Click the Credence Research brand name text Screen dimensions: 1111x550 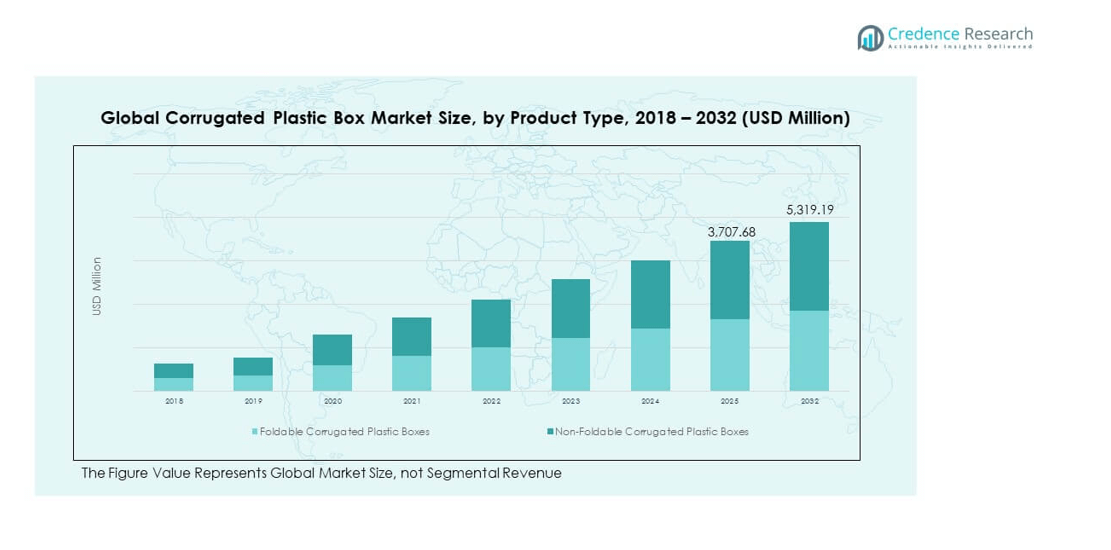[x=960, y=34]
